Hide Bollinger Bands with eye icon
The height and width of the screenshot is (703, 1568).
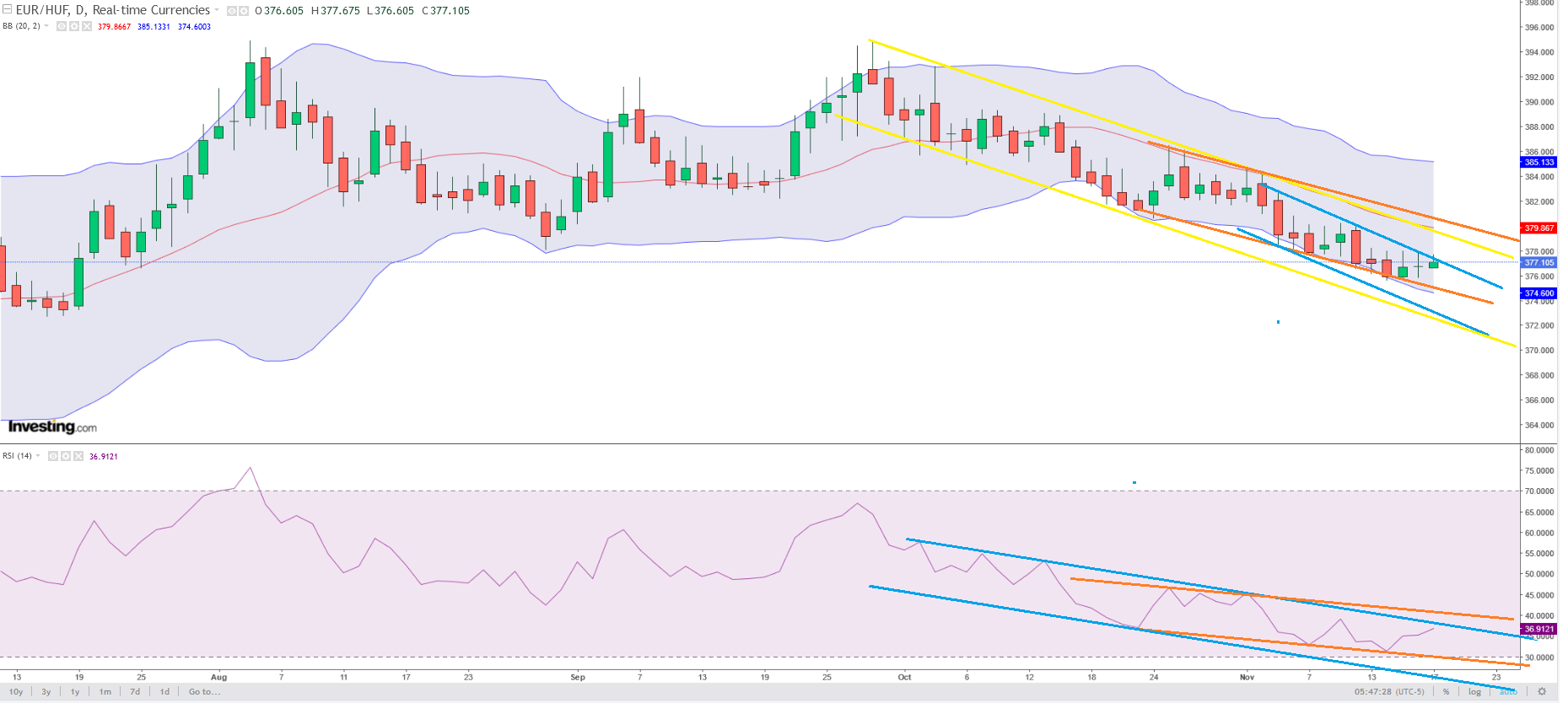[62, 27]
